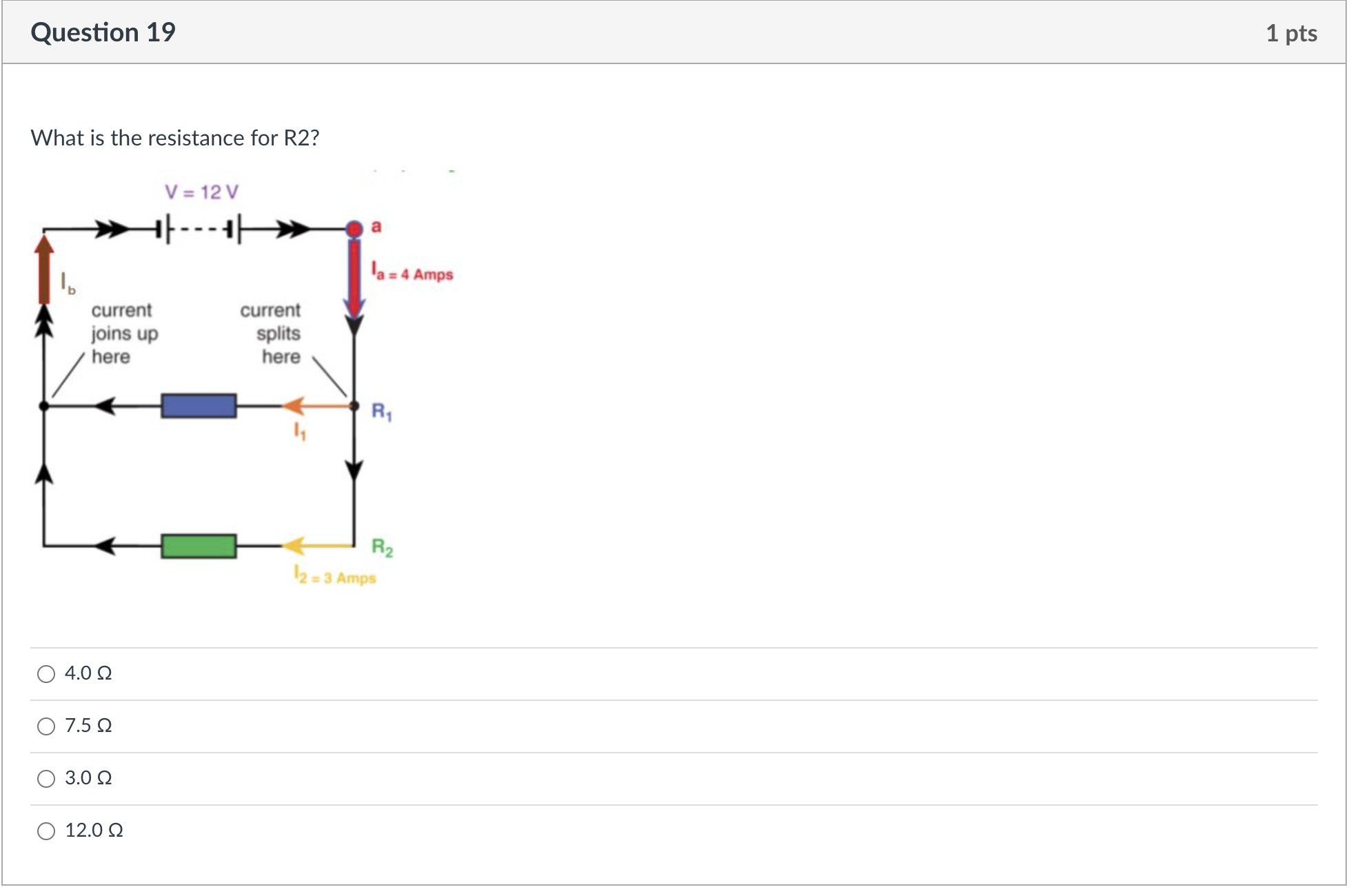This screenshot has height=896, width=1351.
Task: Click the R2 label text
Action: [x=381, y=547]
